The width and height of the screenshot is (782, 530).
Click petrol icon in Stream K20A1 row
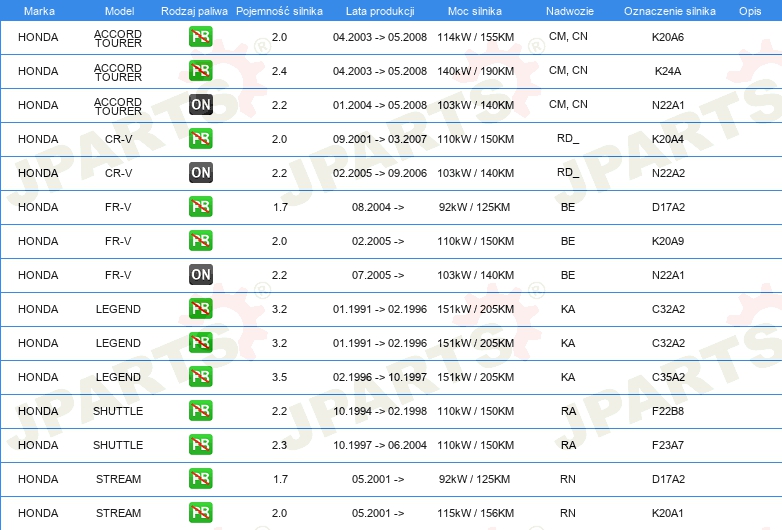pos(200,512)
